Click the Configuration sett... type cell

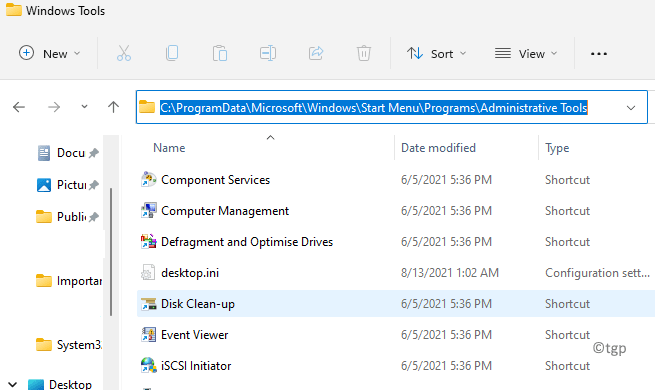(597, 273)
